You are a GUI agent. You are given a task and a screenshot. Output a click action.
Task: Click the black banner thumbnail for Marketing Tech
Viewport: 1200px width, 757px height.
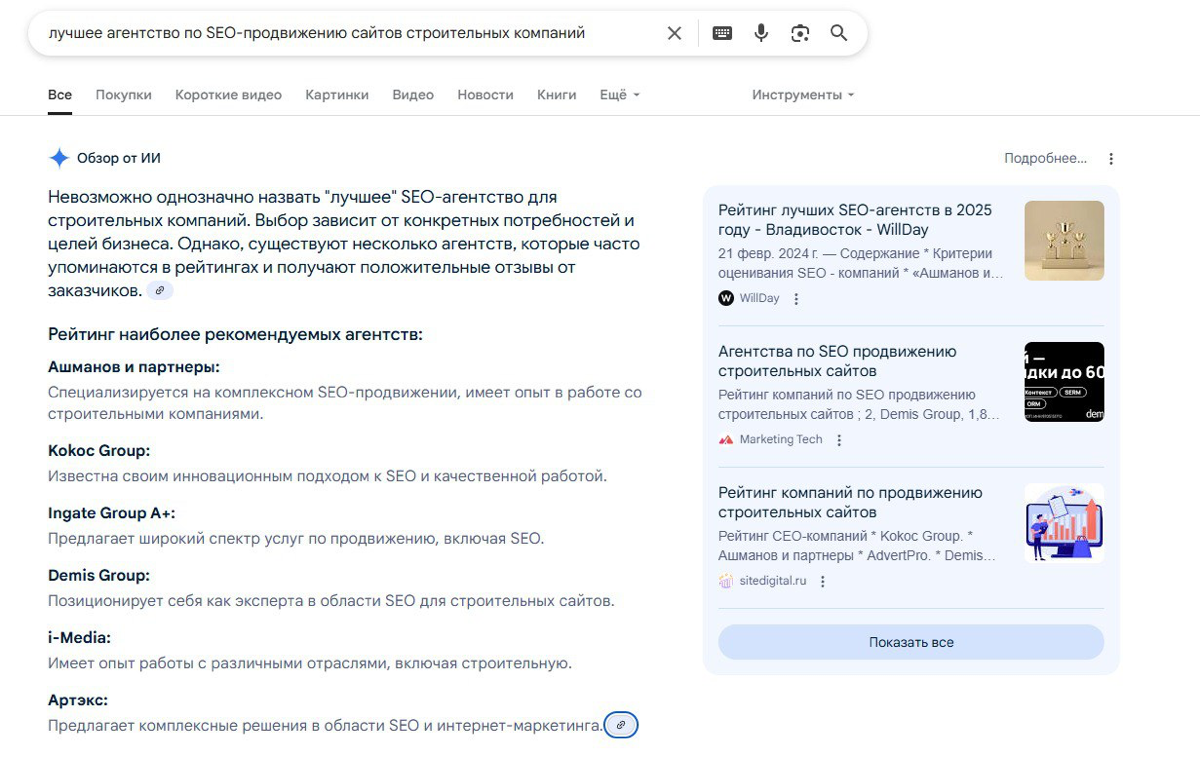pyautogui.click(x=1064, y=381)
